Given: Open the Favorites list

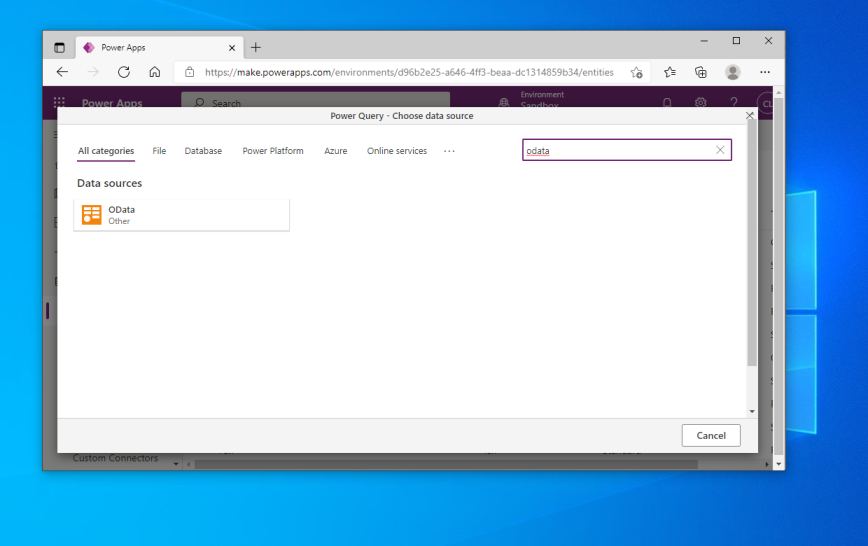Looking at the screenshot, I should coord(669,72).
